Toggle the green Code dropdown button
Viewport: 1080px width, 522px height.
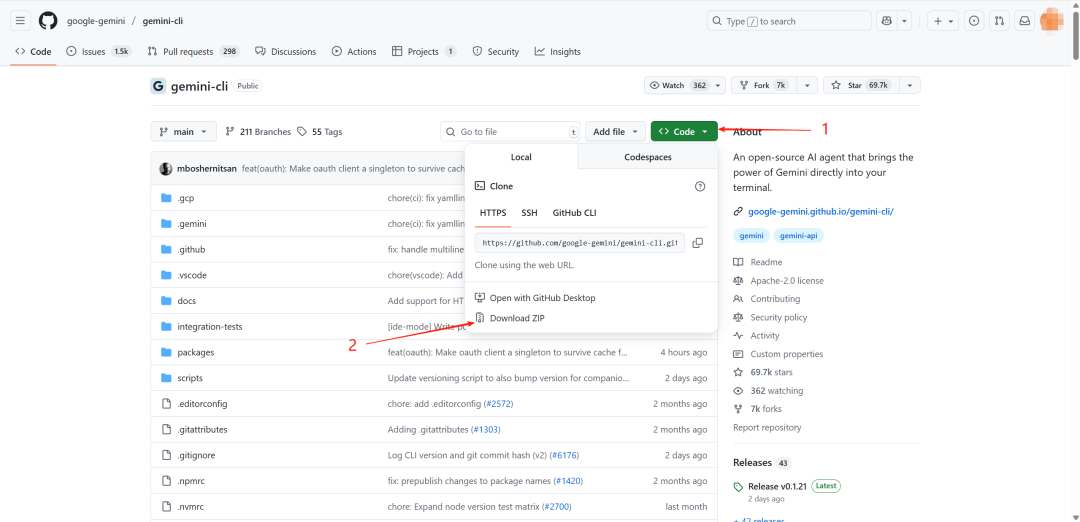(684, 132)
